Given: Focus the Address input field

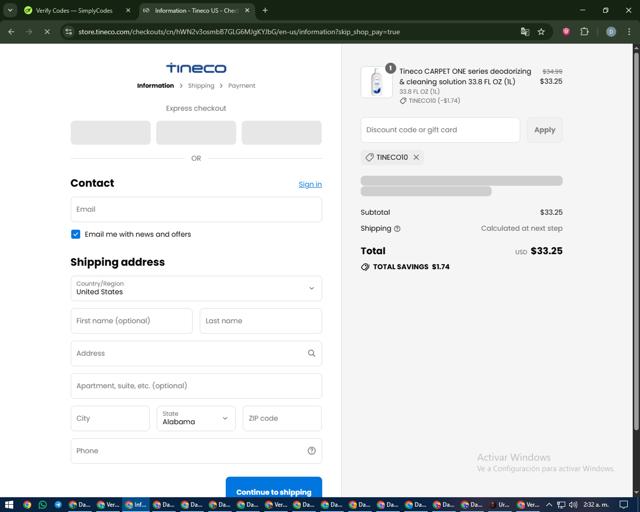Looking at the screenshot, I should coord(196,353).
